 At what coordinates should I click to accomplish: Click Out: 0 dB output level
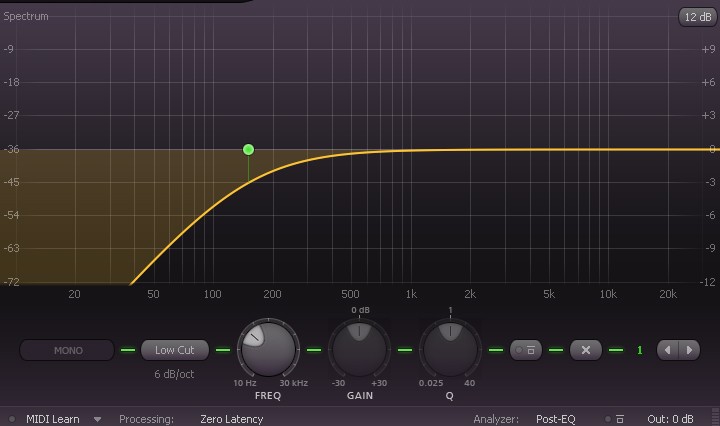pyautogui.click(x=670, y=419)
